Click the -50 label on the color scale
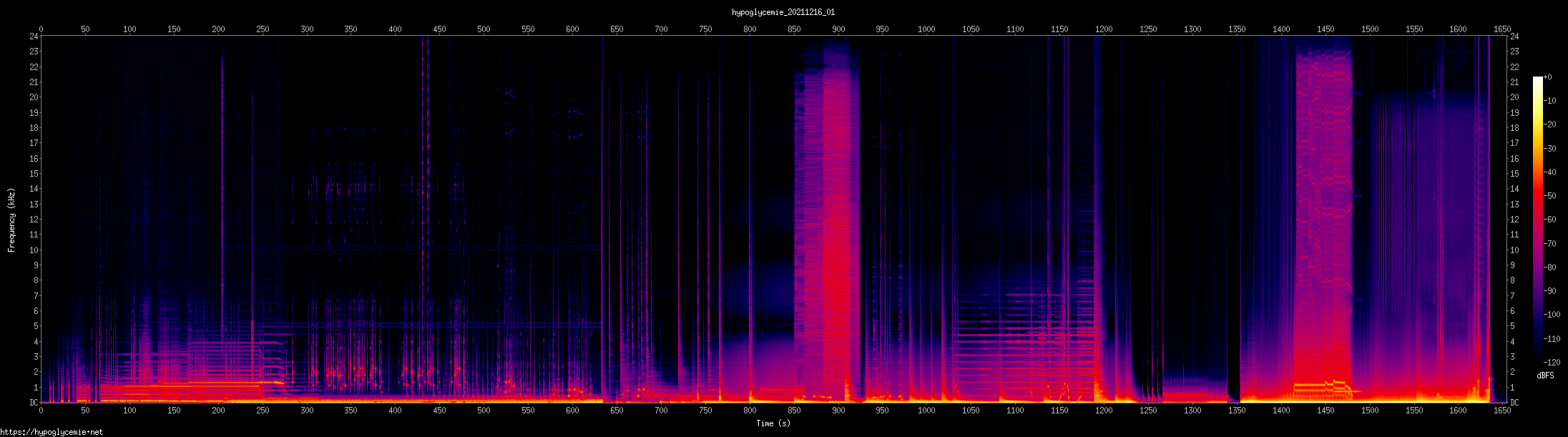Viewport: 1568px width, 437px height. pos(1550,196)
